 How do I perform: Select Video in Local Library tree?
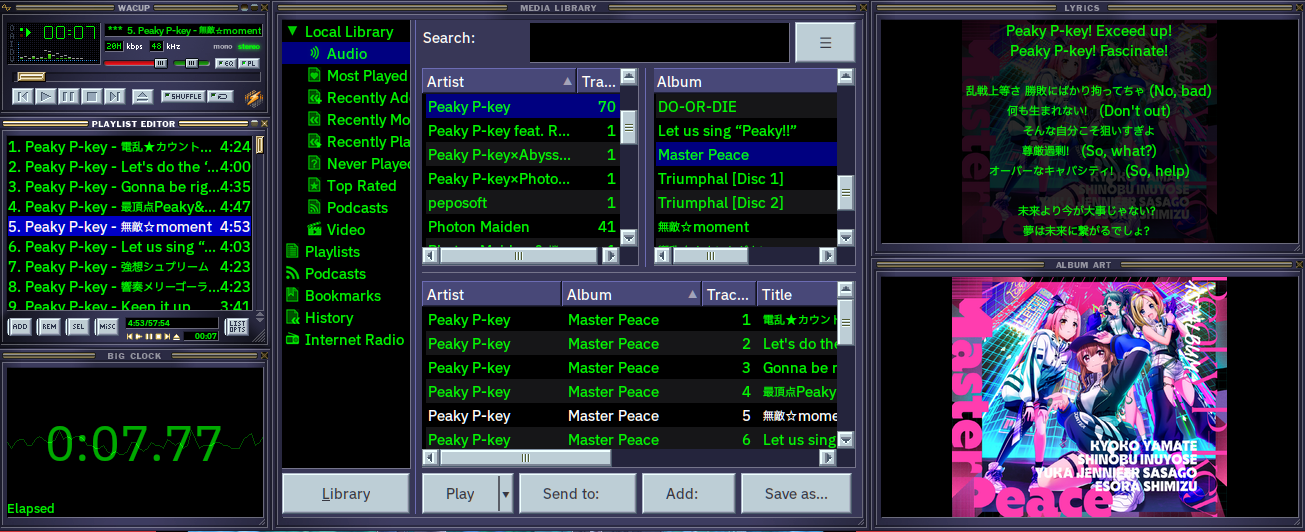point(346,230)
